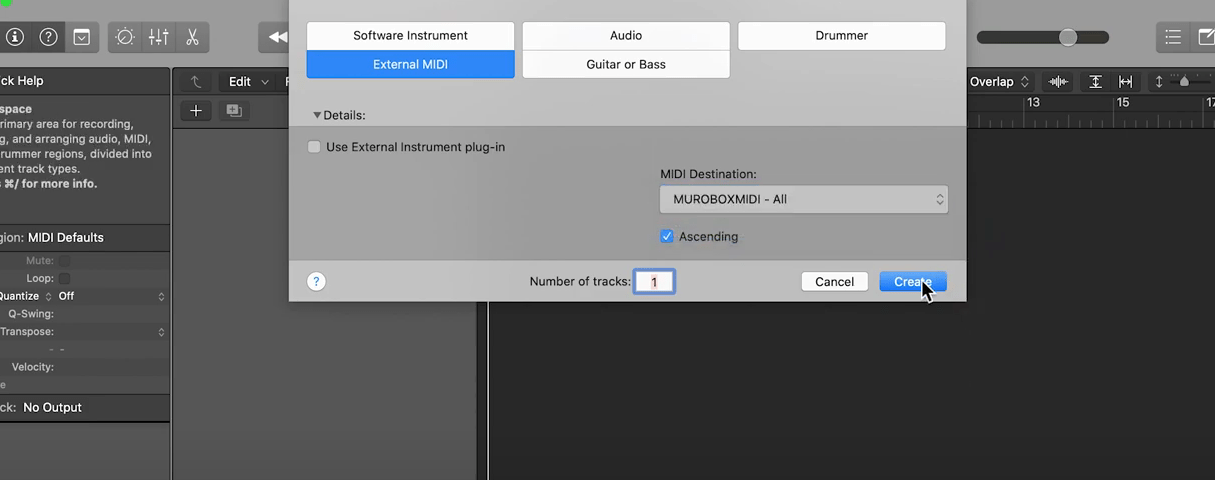Click the add new track plus button
Image resolution: width=1215 pixels, height=480 pixels.
pos(196,111)
